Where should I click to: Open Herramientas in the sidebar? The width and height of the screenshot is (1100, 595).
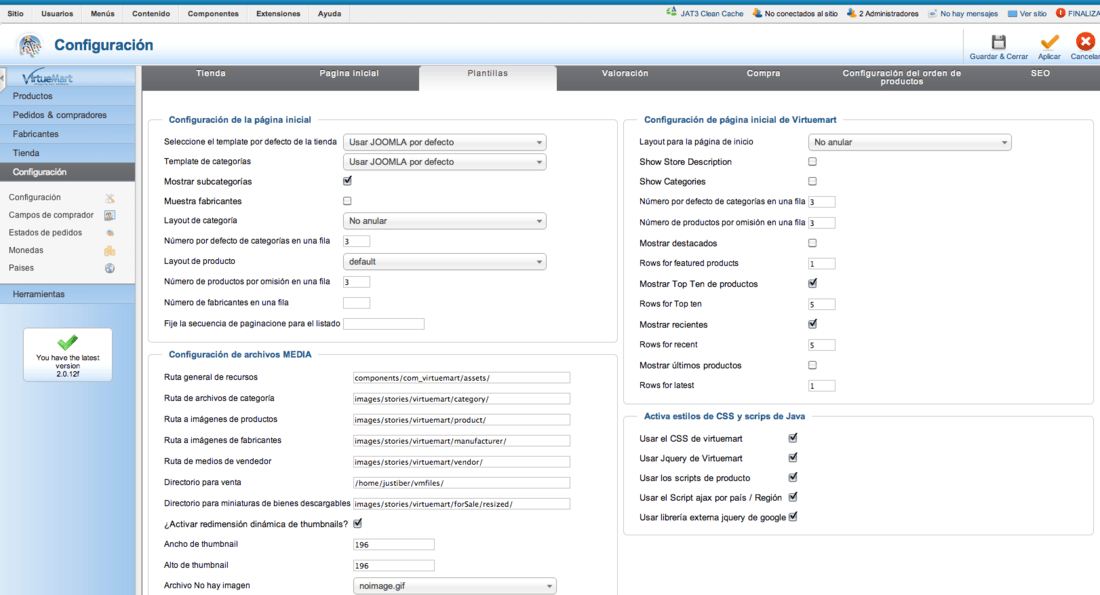pyautogui.click(x=67, y=294)
